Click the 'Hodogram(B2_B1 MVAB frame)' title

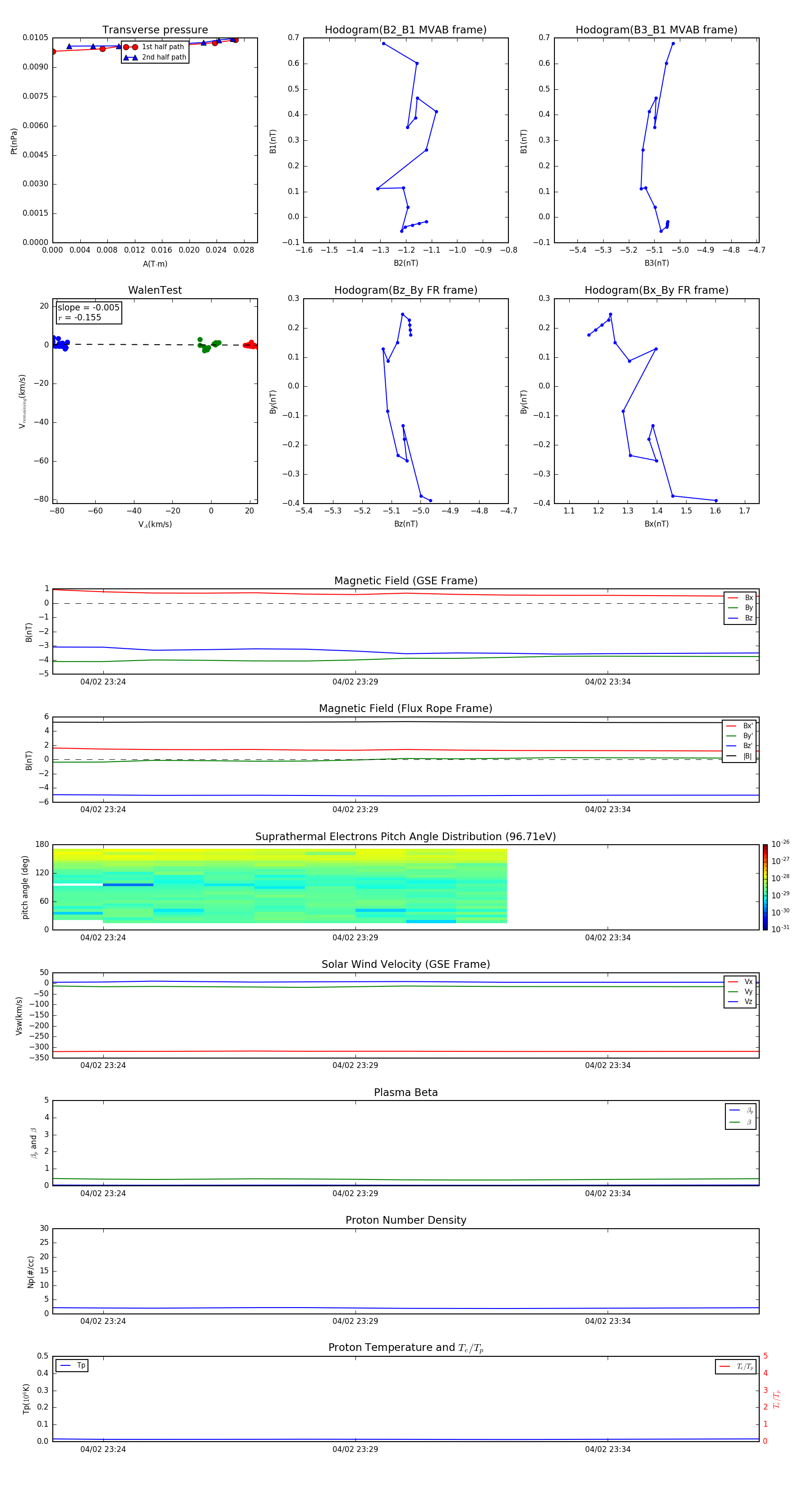click(x=406, y=29)
